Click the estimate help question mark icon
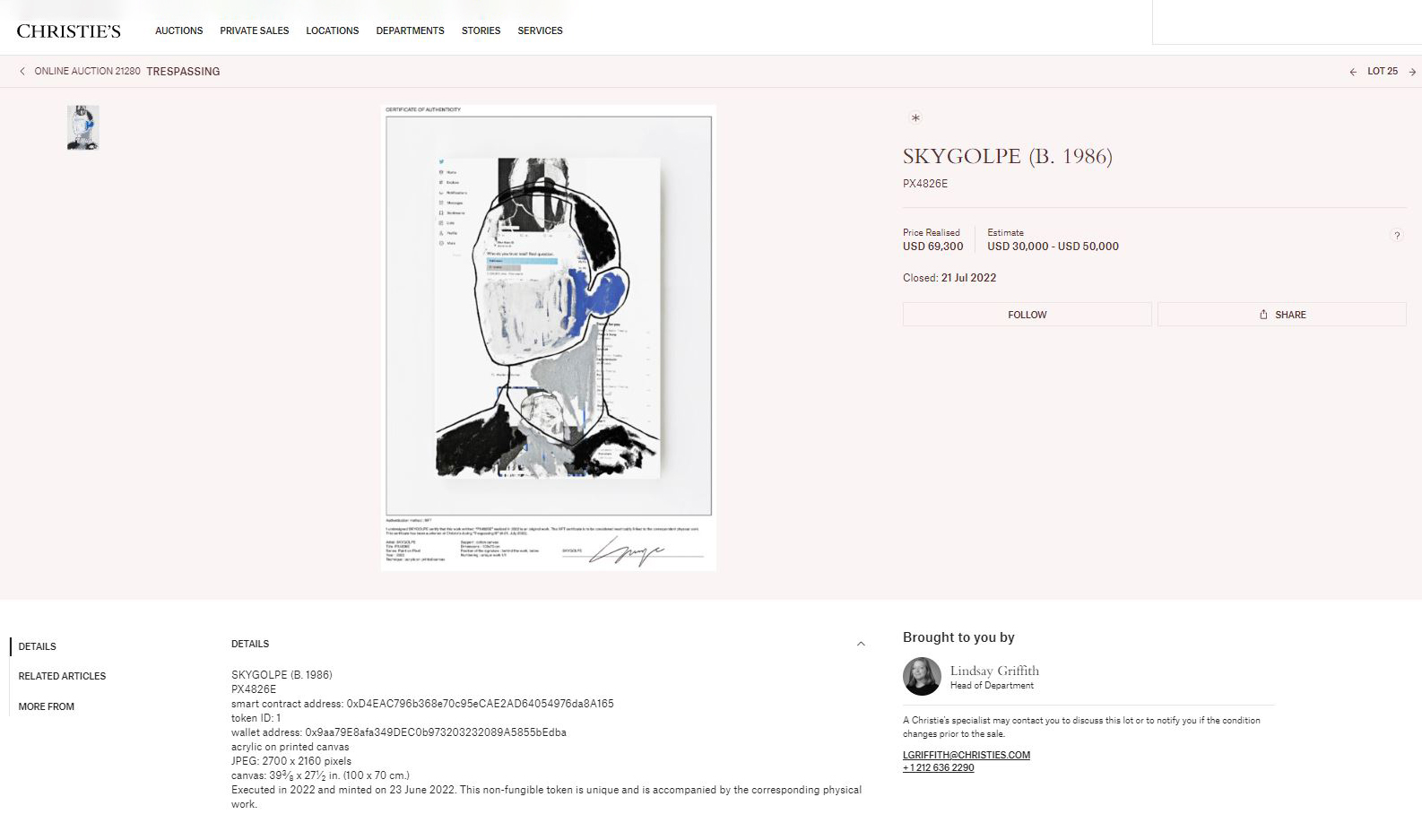This screenshot has height=840, width=1422. tap(1396, 236)
